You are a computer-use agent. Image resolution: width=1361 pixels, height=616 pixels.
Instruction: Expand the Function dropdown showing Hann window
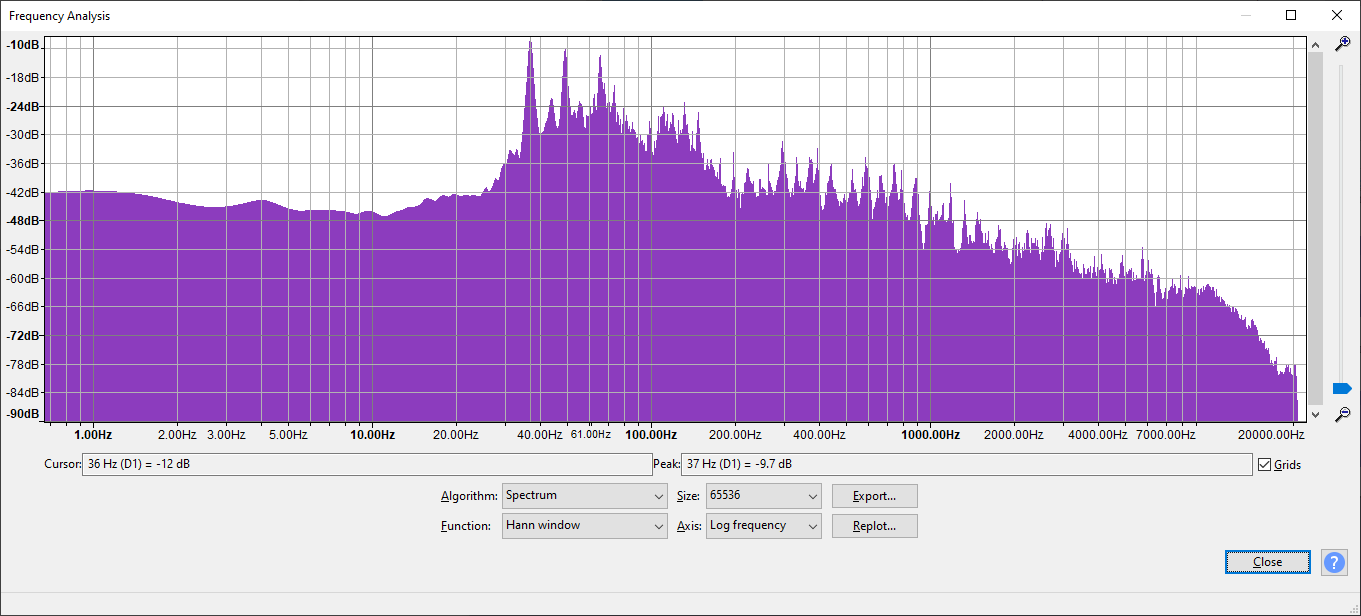[584, 525]
